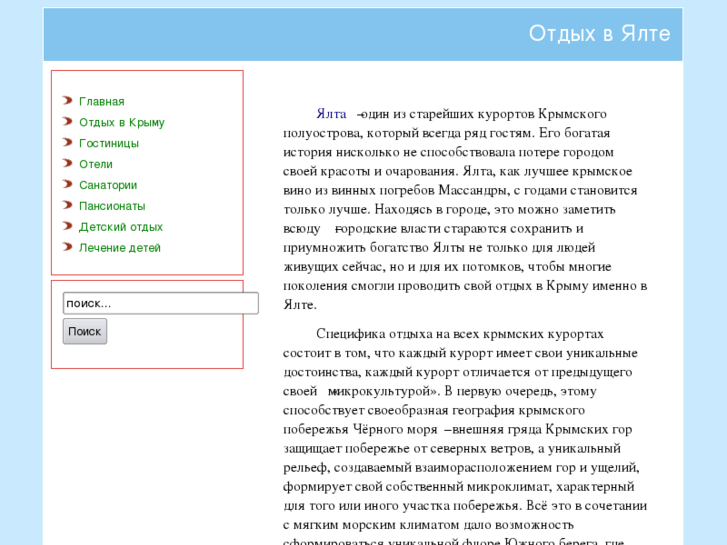Click the bullet icon beside Отели
This screenshot has width=727, height=545.
tap(67, 164)
